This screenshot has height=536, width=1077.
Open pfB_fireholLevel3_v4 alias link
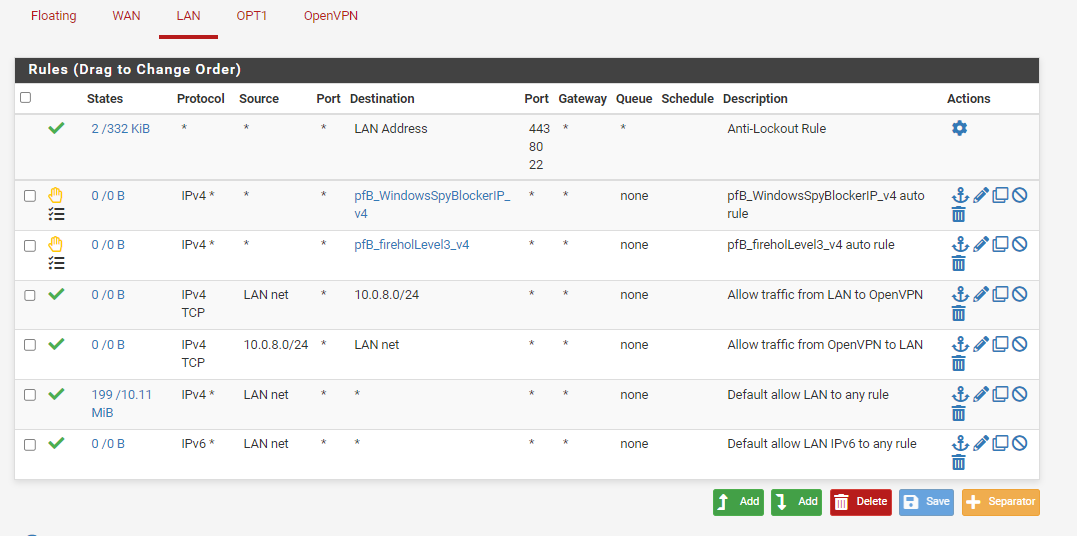click(411, 245)
